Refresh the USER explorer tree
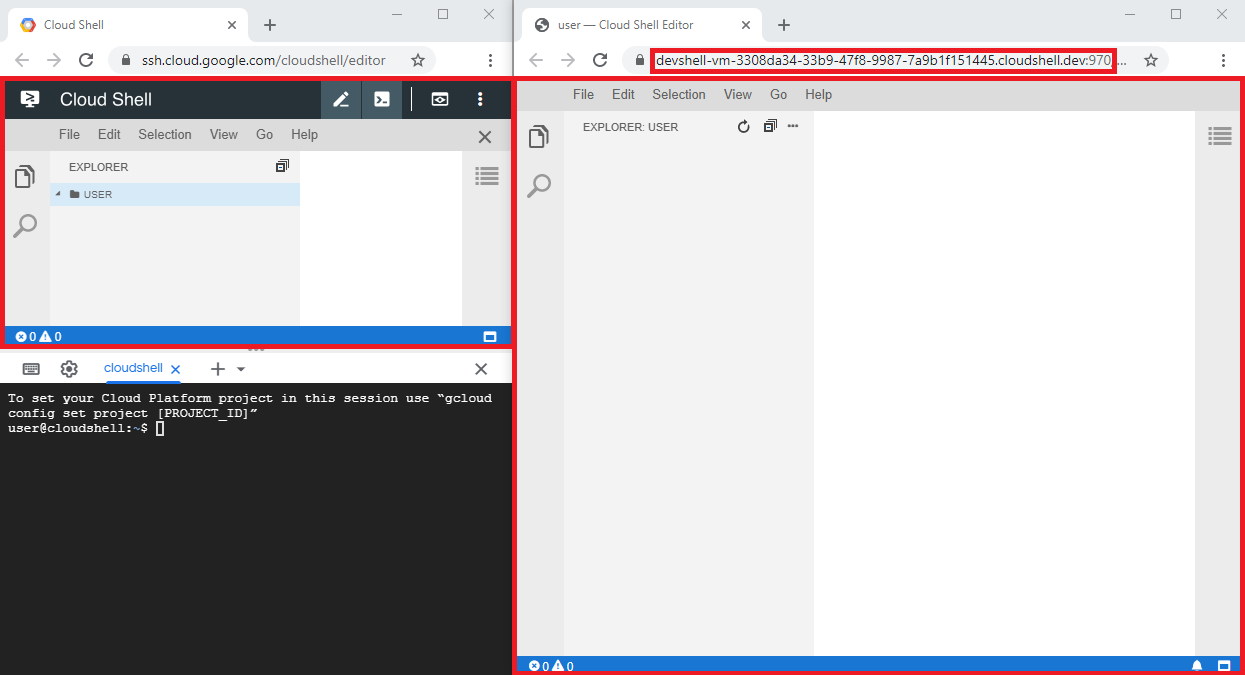The image size is (1245, 675). 742,126
